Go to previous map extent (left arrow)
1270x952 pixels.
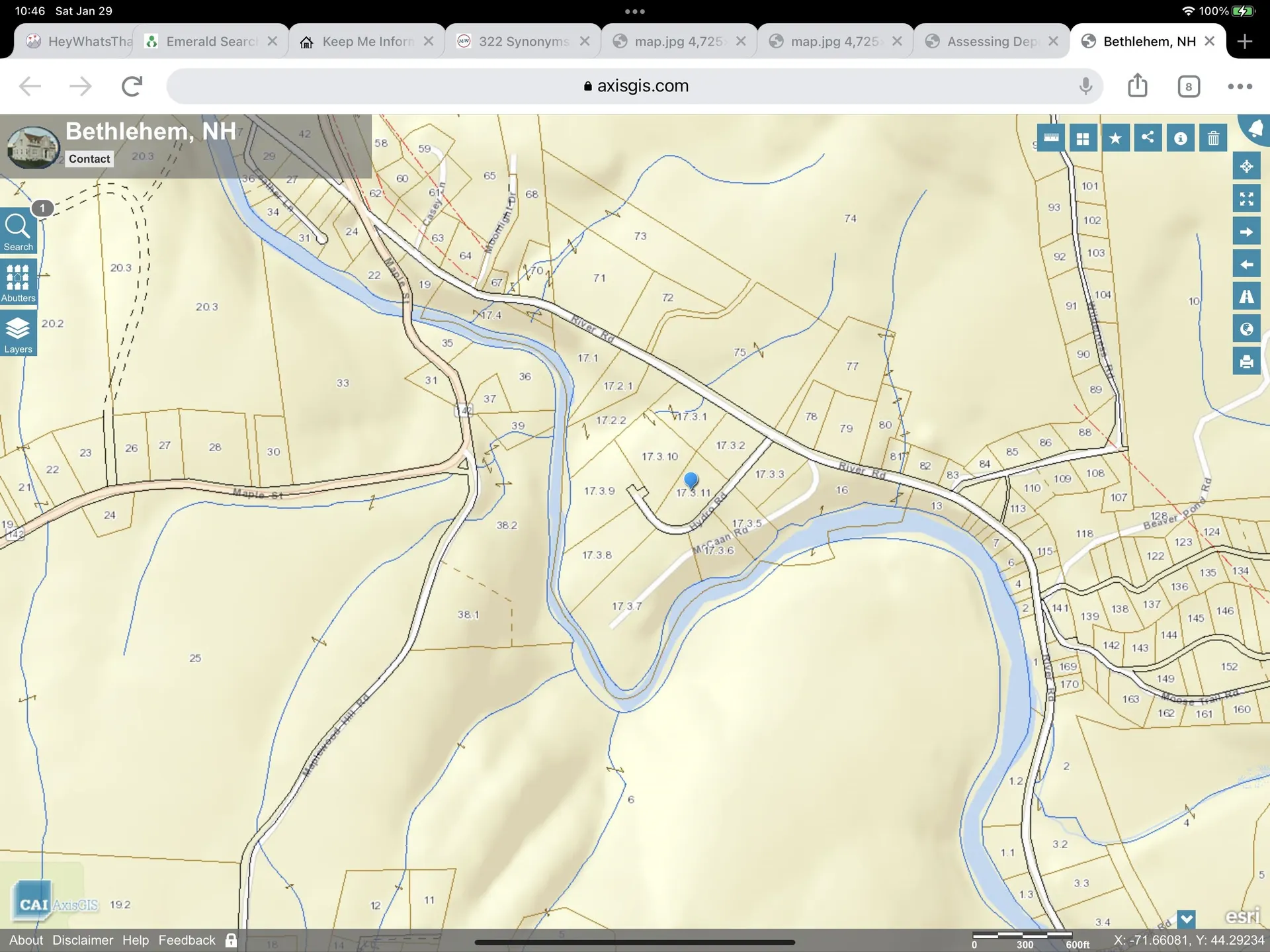(x=1247, y=264)
